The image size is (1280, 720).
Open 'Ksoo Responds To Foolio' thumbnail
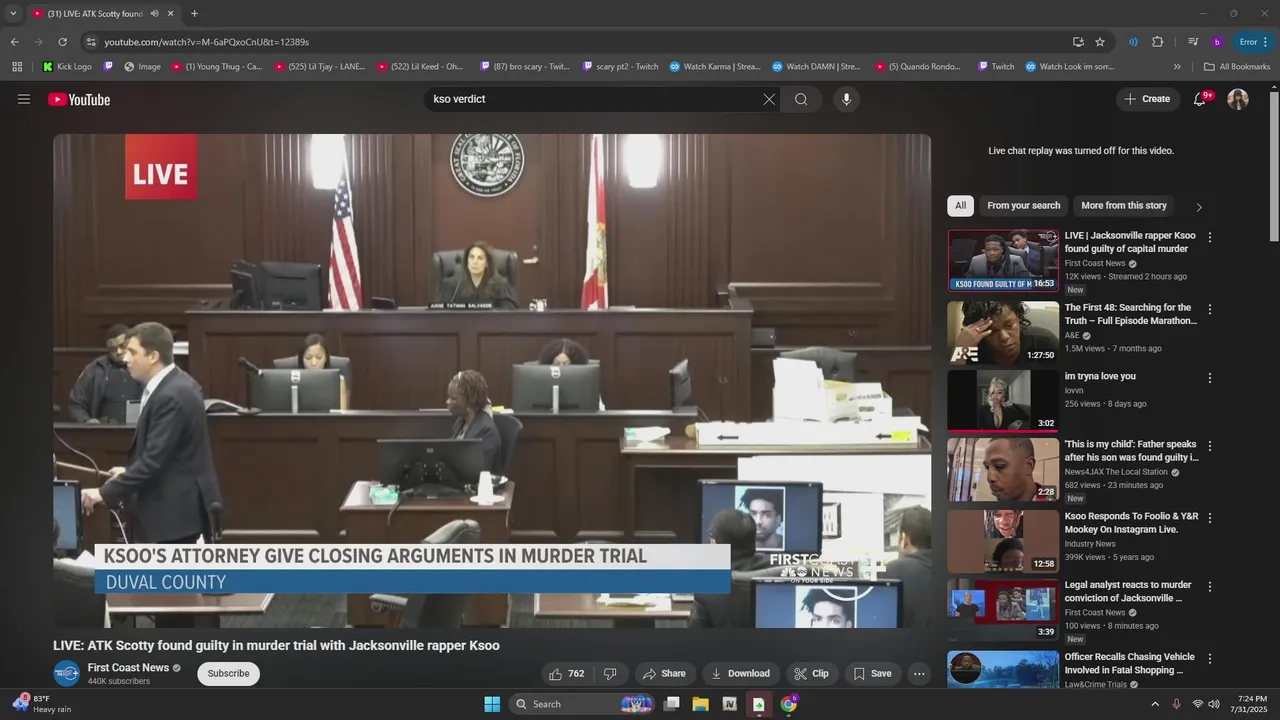(1003, 541)
